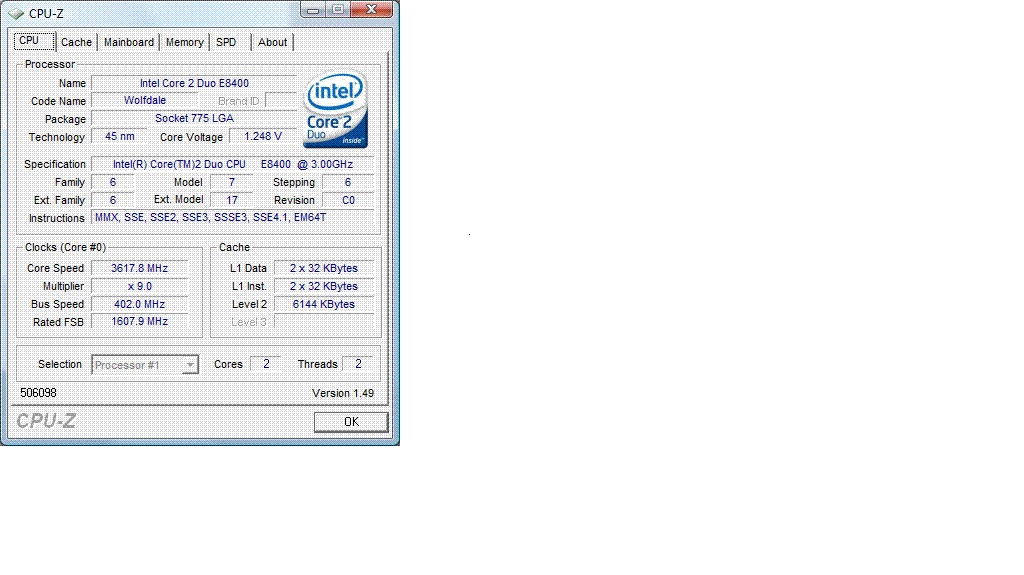Click the Intel Core 2 Duo logo
The width and height of the screenshot is (1024, 575).
[x=336, y=109]
